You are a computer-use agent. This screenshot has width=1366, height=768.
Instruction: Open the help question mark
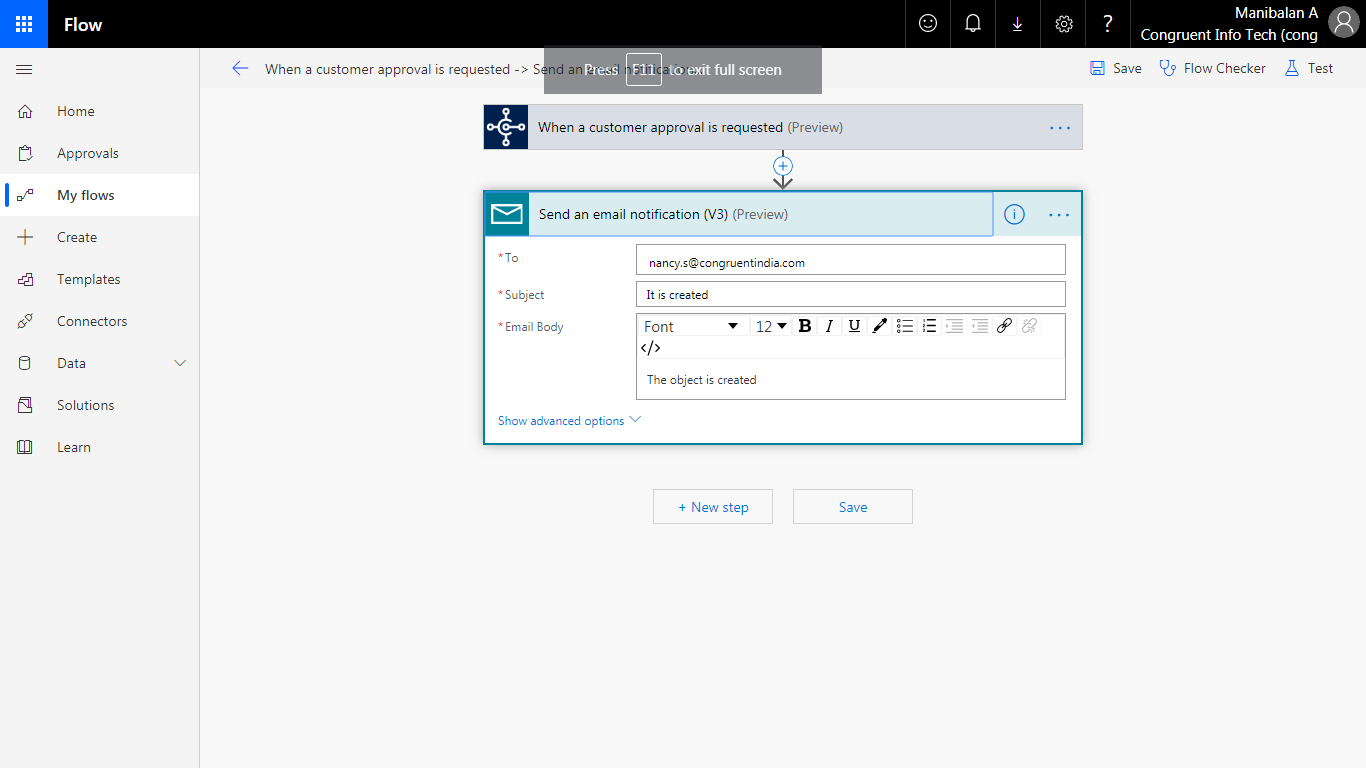point(1108,24)
